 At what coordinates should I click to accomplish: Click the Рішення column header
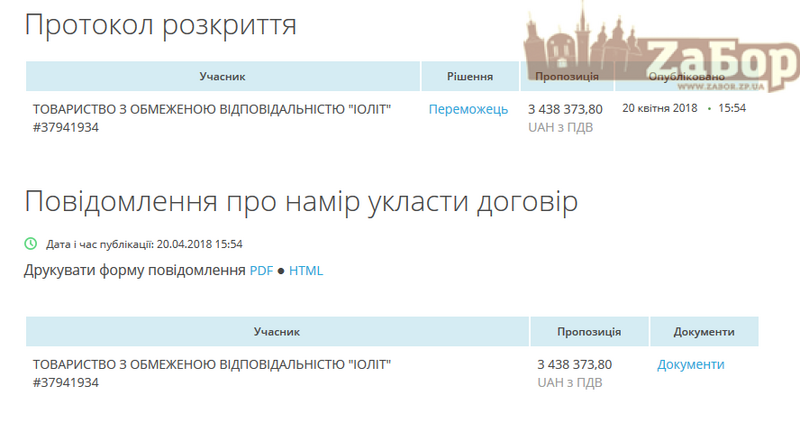pos(469,76)
